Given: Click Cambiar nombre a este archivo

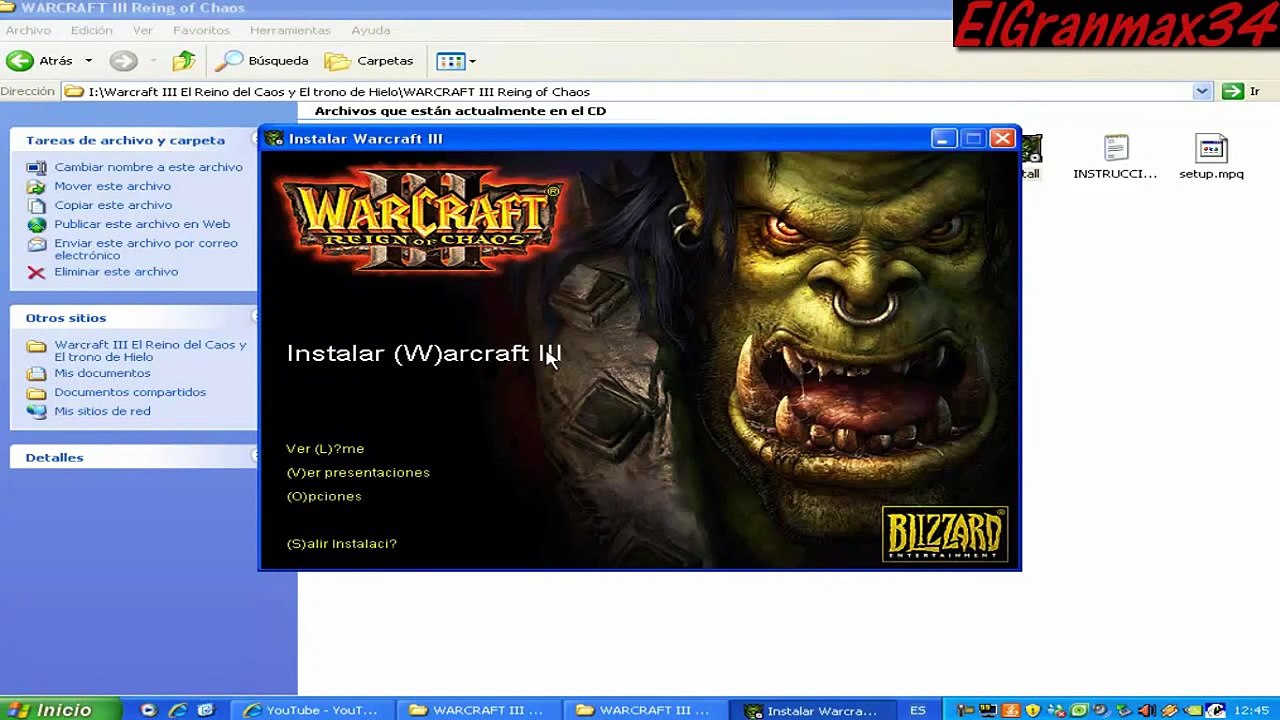Looking at the screenshot, I should click(148, 167).
